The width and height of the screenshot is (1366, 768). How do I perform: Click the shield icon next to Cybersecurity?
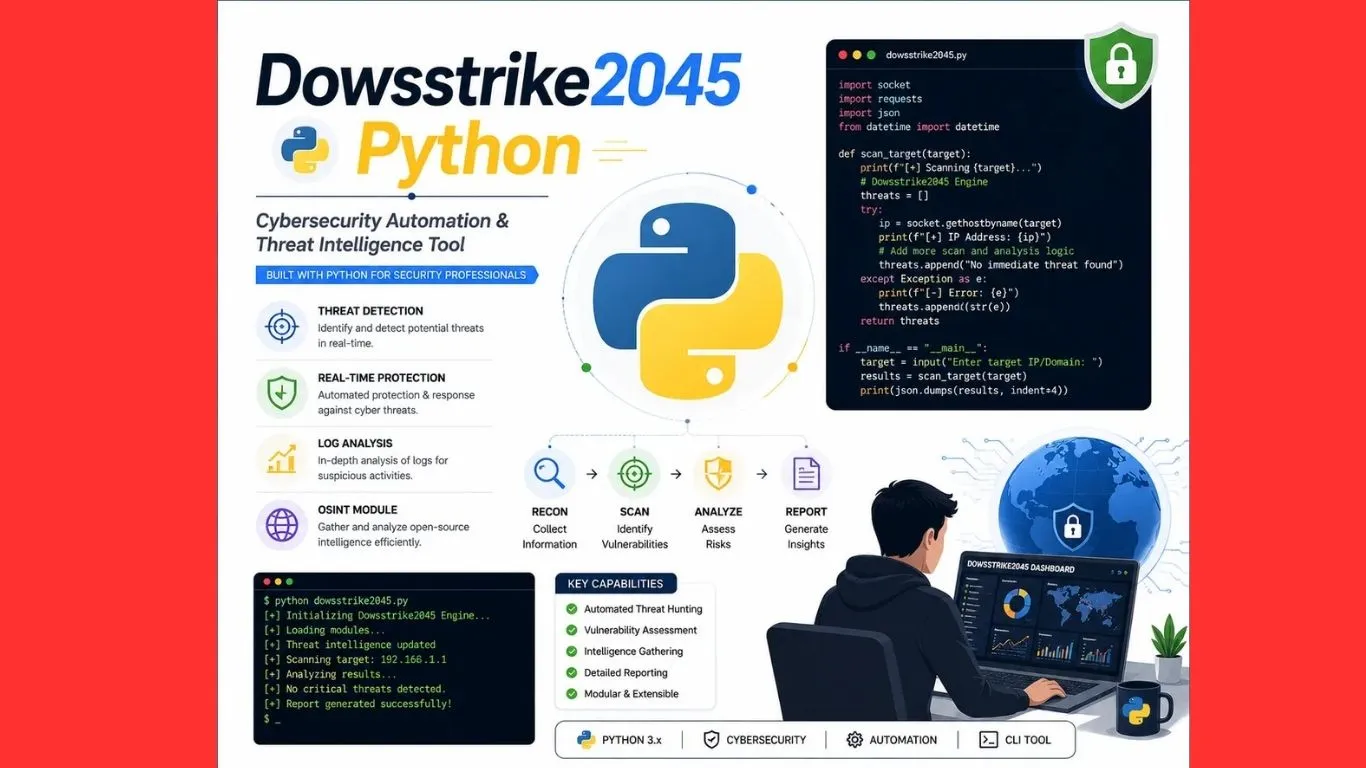coord(711,740)
